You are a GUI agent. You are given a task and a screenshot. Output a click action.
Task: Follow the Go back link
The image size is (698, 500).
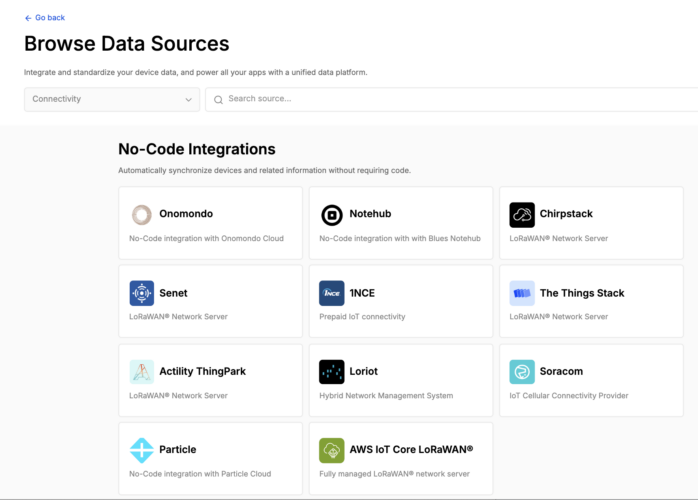click(x=45, y=18)
